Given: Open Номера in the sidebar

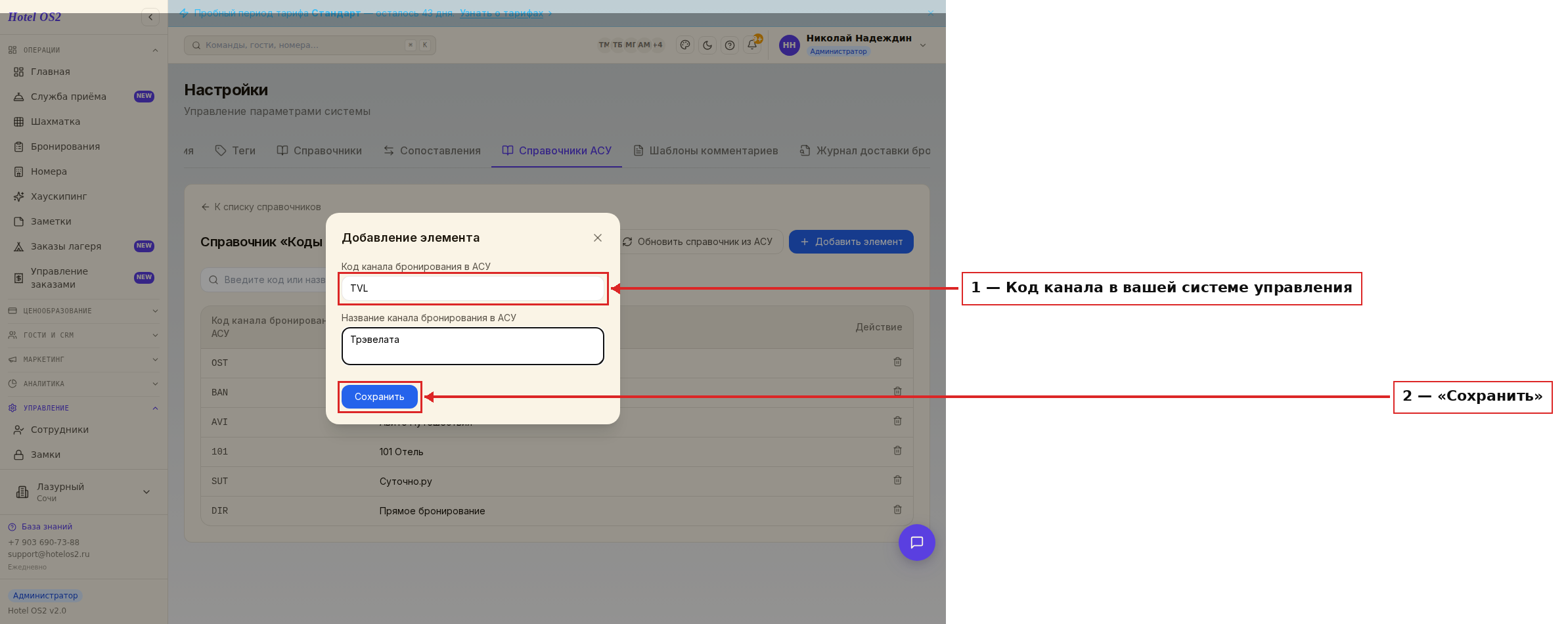Looking at the screenshot, I should pos(83,171).
